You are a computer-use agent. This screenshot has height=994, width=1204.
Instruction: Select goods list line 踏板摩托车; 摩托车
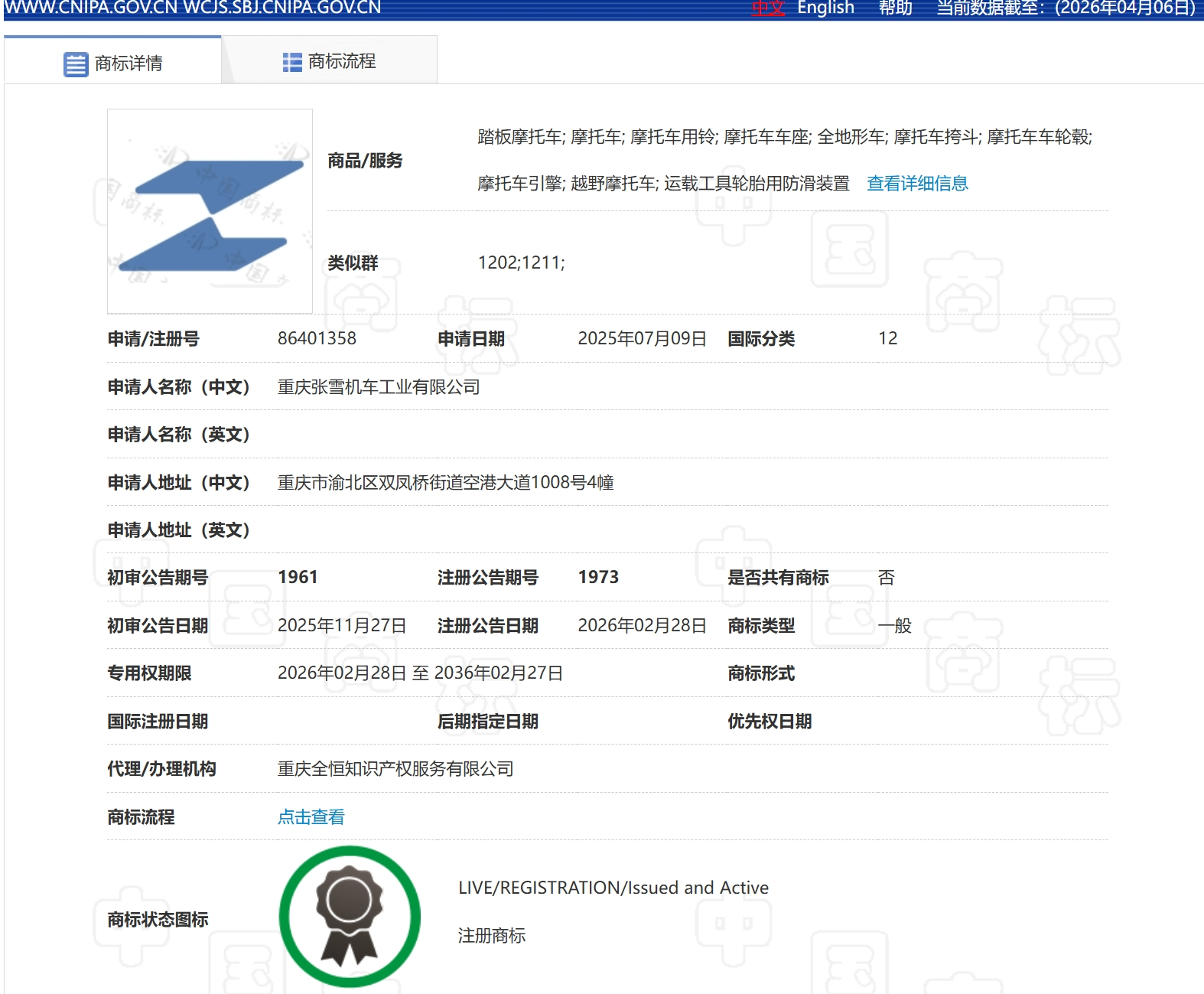coord(785,137)
